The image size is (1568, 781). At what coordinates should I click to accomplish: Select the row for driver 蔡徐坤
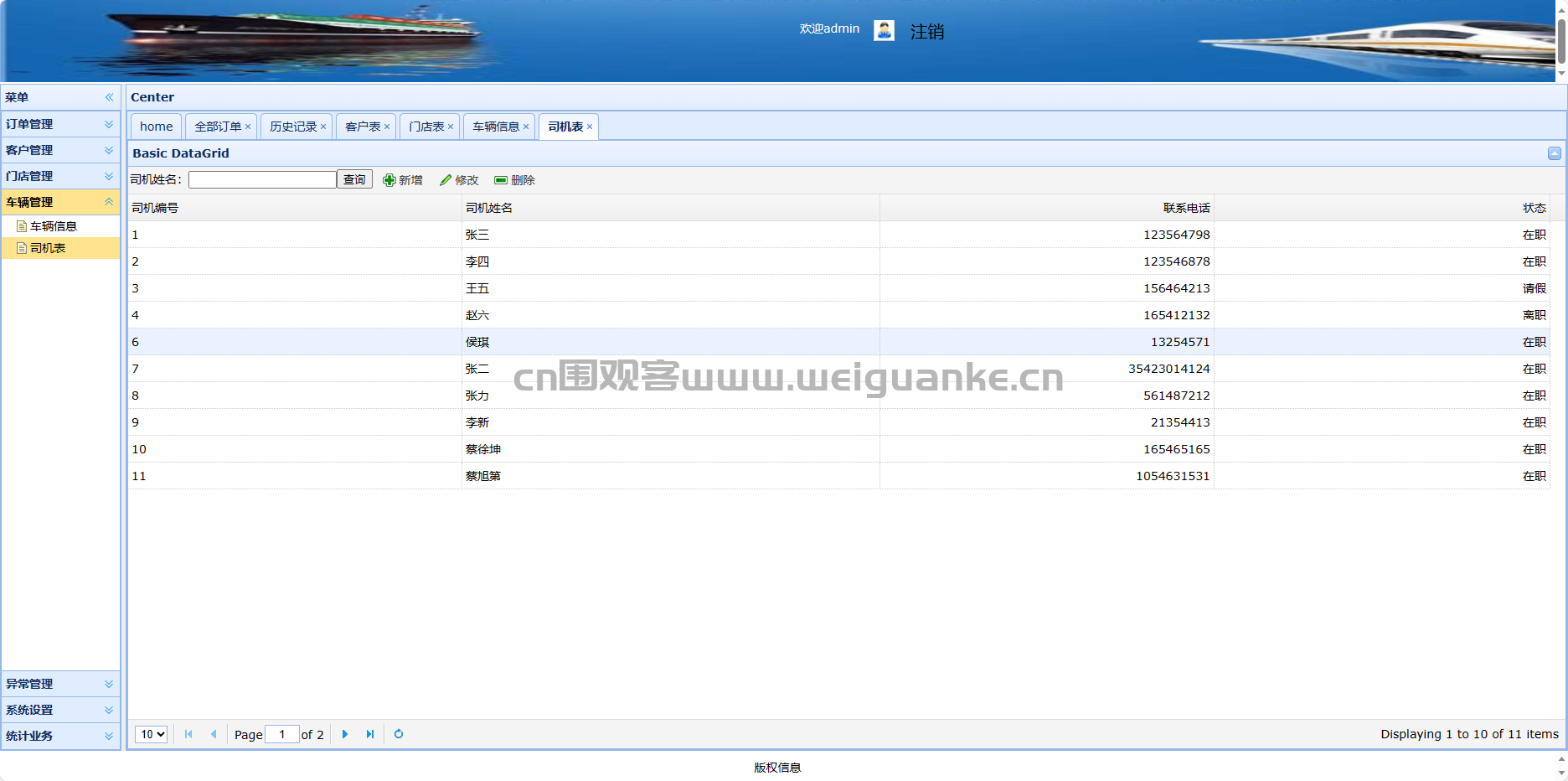pos(838,449)
